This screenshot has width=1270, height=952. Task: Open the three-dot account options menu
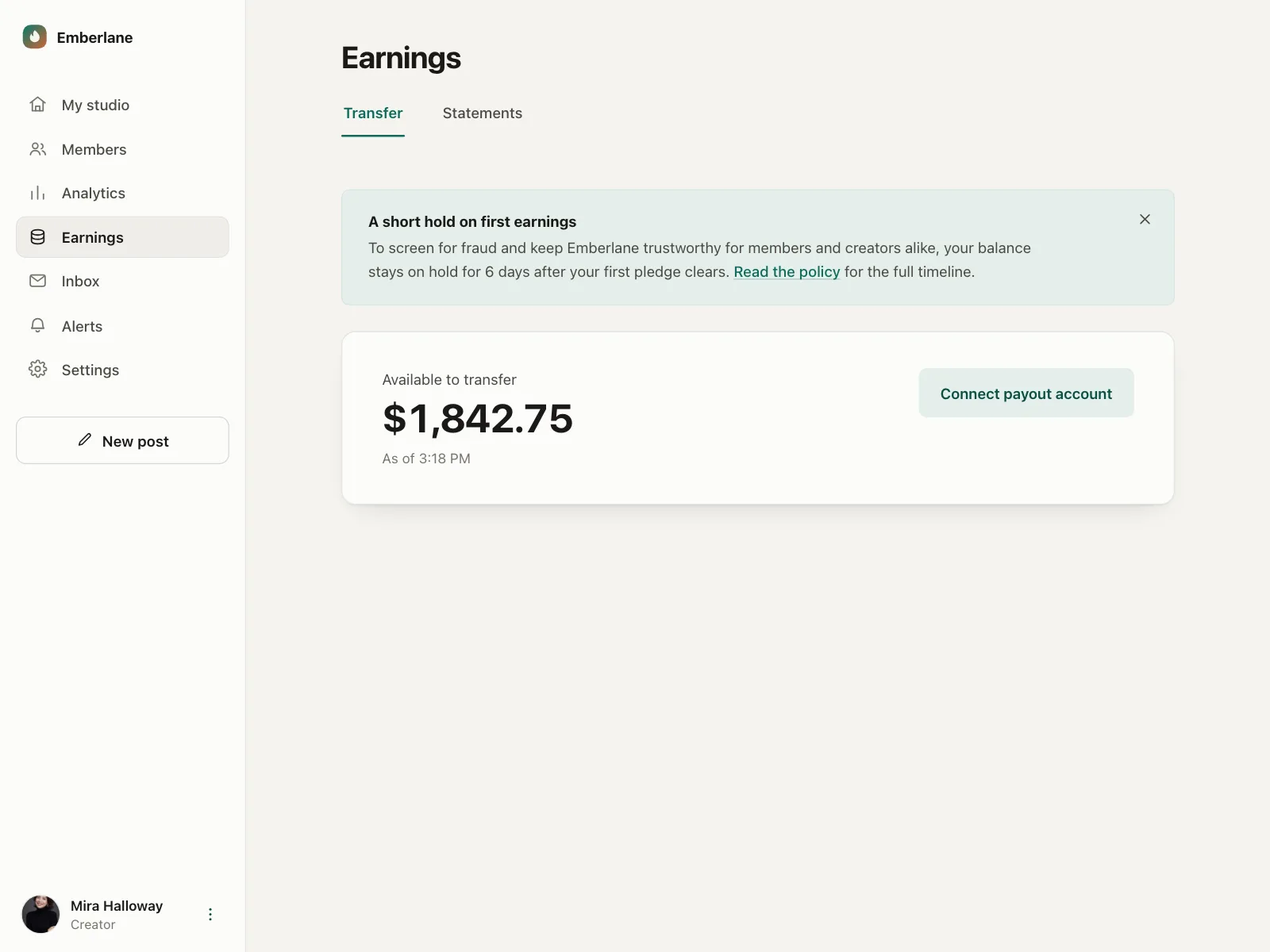click(x=210, y=915)
